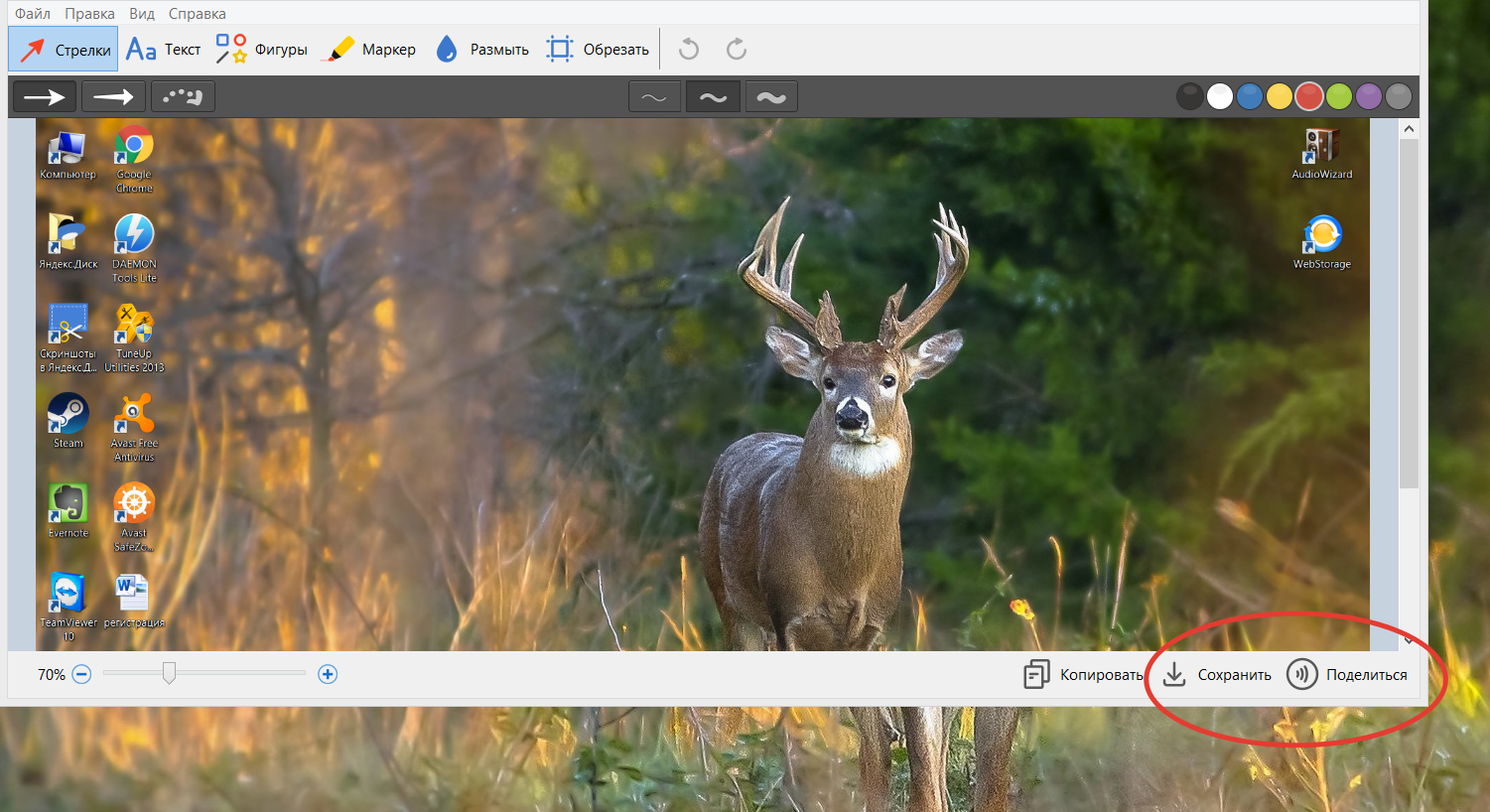The height and width of the screenshot is (812, 1490).
Task: Click the scrollbar up arrow
Action: point(1409,129)
